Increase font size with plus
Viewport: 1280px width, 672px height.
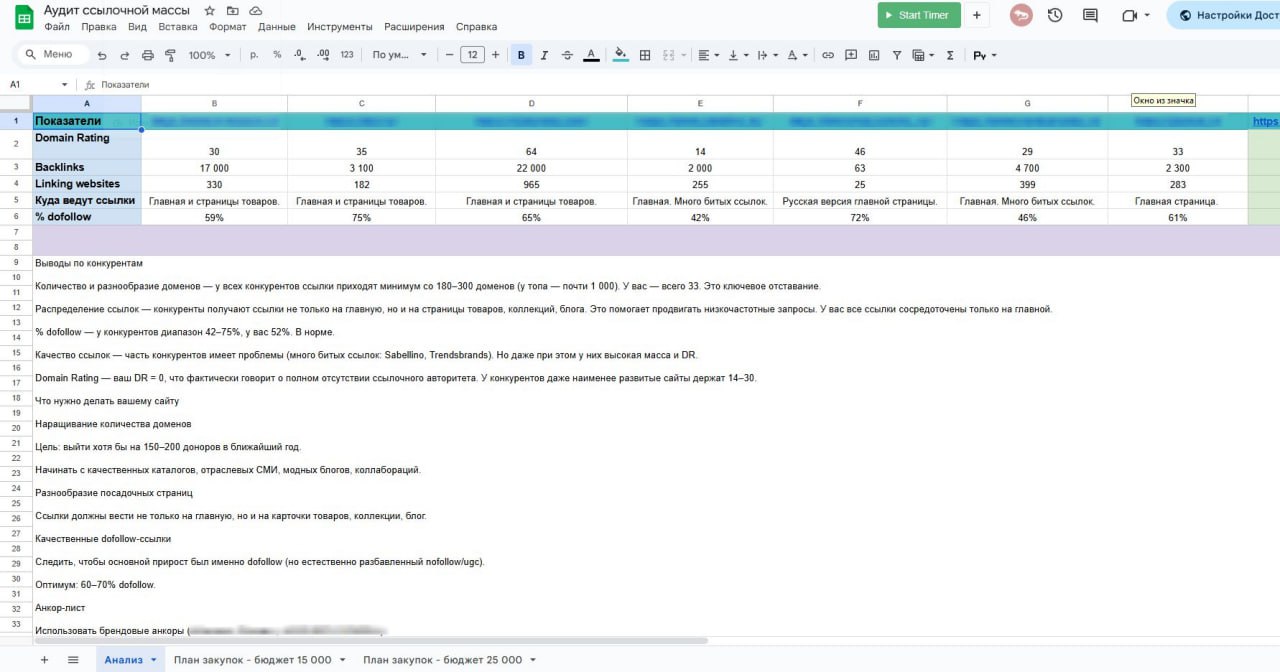pyautogui.click(x=495, y=55)
